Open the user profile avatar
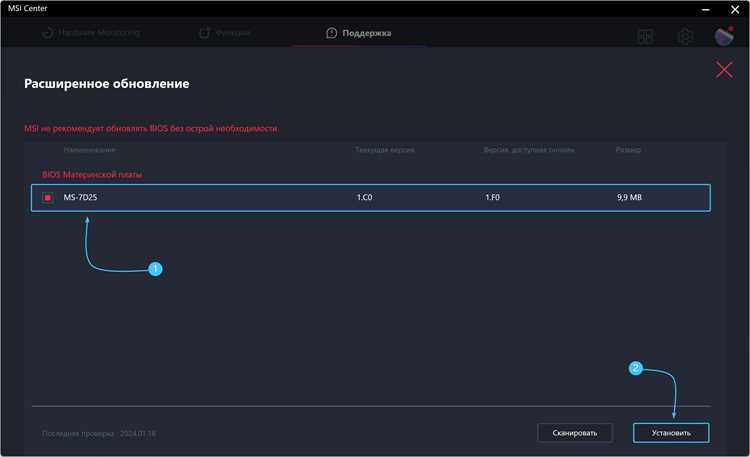This screenshot has height=457, width=750. 724,36
